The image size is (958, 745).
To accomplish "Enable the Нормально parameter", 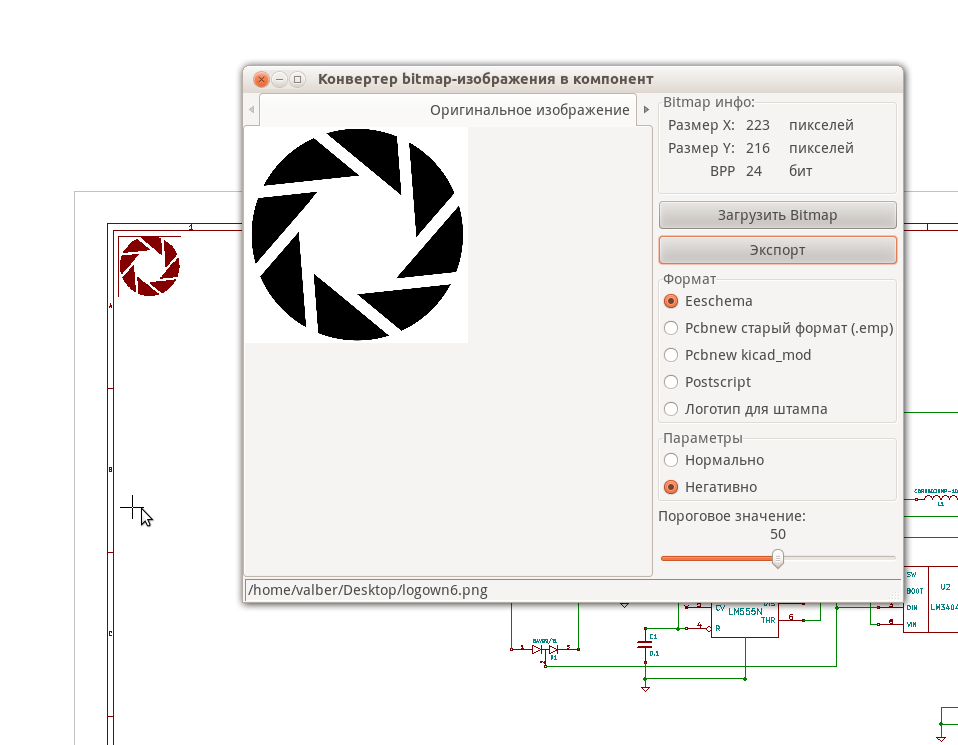I will coord(671,460).
